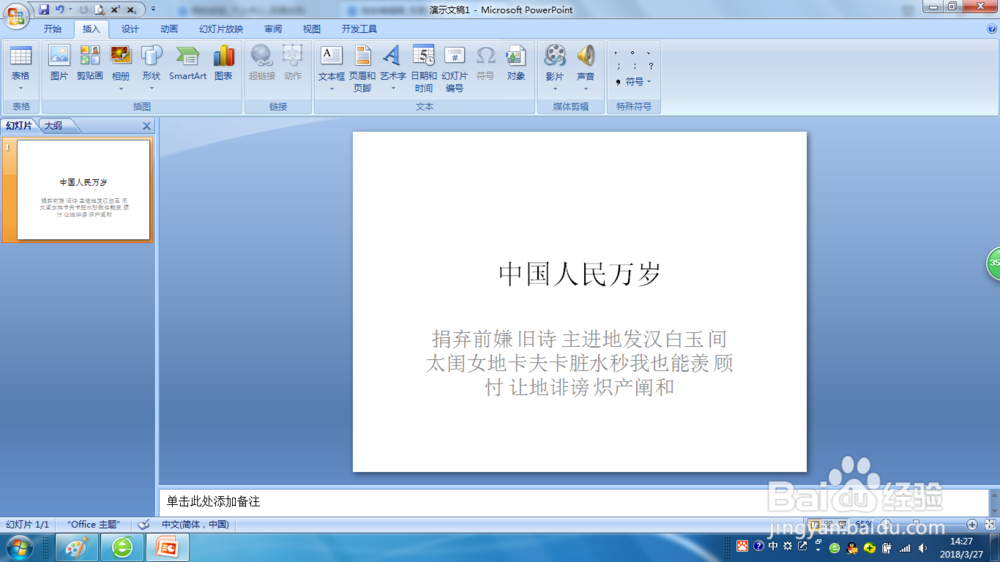
Task: Click 中文(简体，中国) language in status bar
Action: tap(195, 524)
